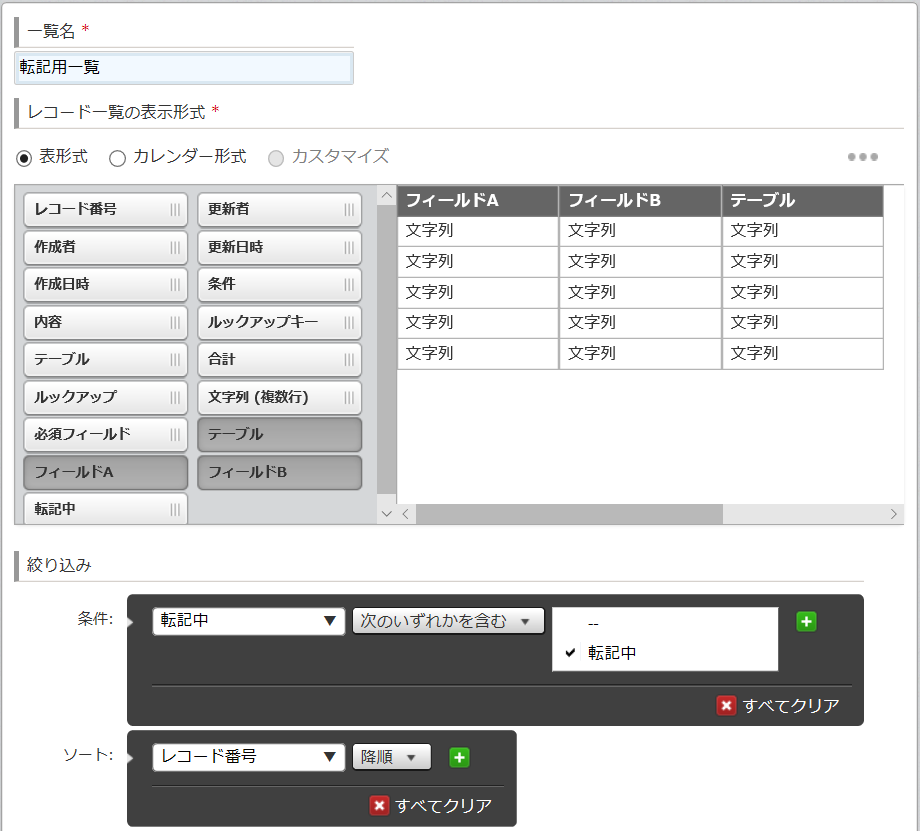
Task: Click the レコード番号 field button
Action: (x=106, y=210)
